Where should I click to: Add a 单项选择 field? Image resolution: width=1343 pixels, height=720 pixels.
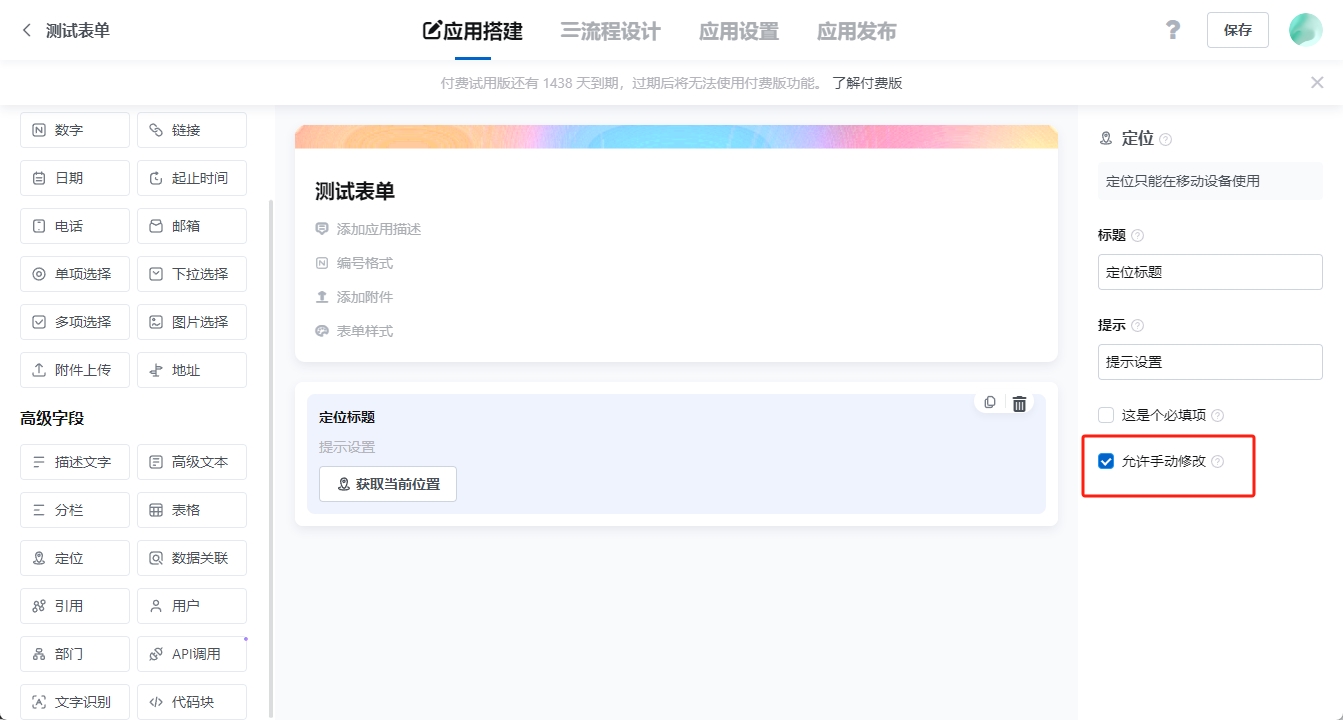pyautogui.click(x=74, y=273)
